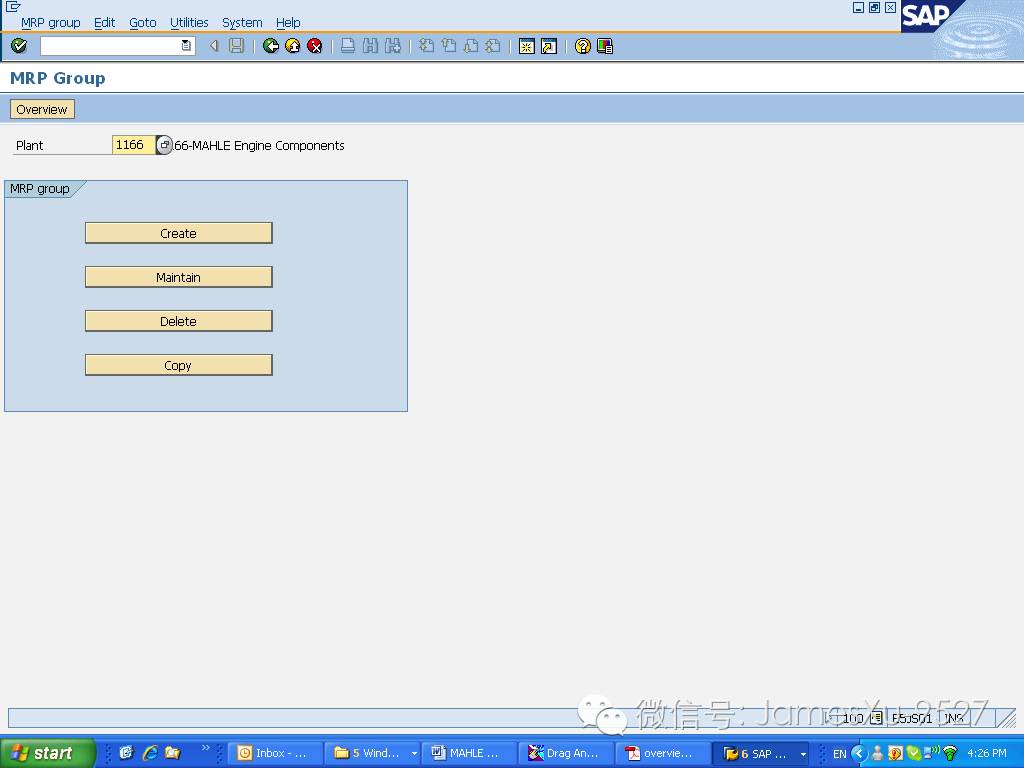
Task: Open the Utilities menu
Action: (x=189, y=23)
